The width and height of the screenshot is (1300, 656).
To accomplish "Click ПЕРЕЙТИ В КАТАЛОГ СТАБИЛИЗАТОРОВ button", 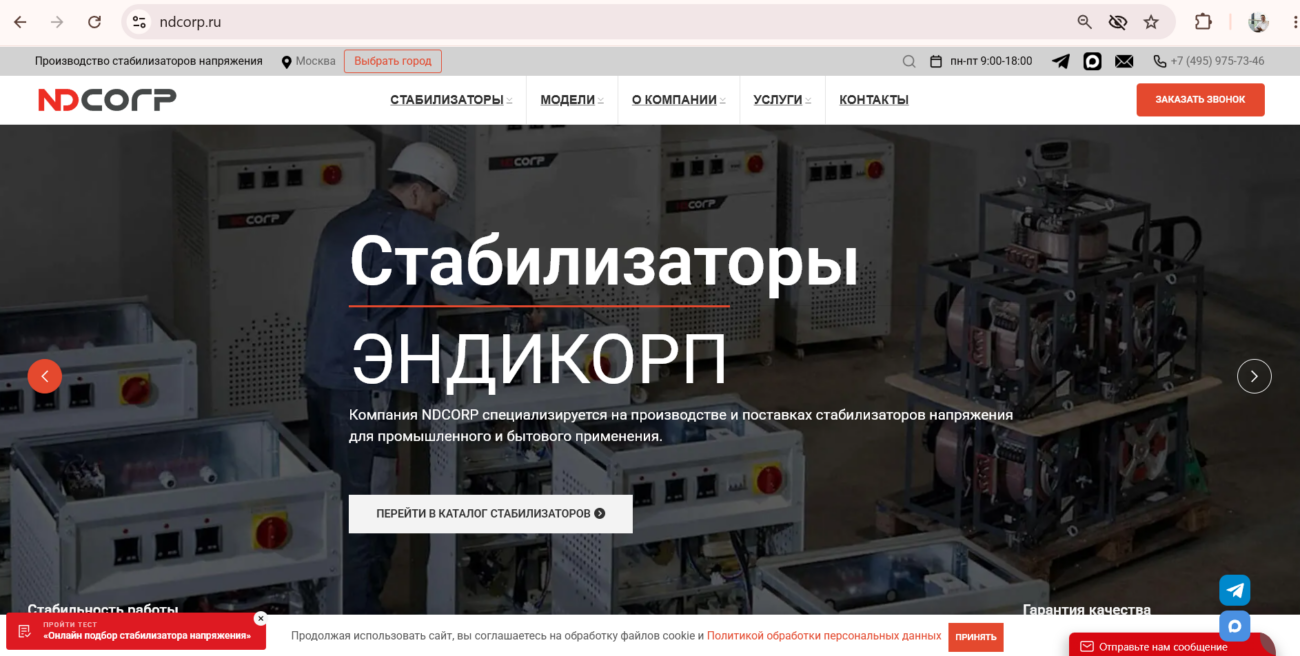I will (x=491, y=513).
